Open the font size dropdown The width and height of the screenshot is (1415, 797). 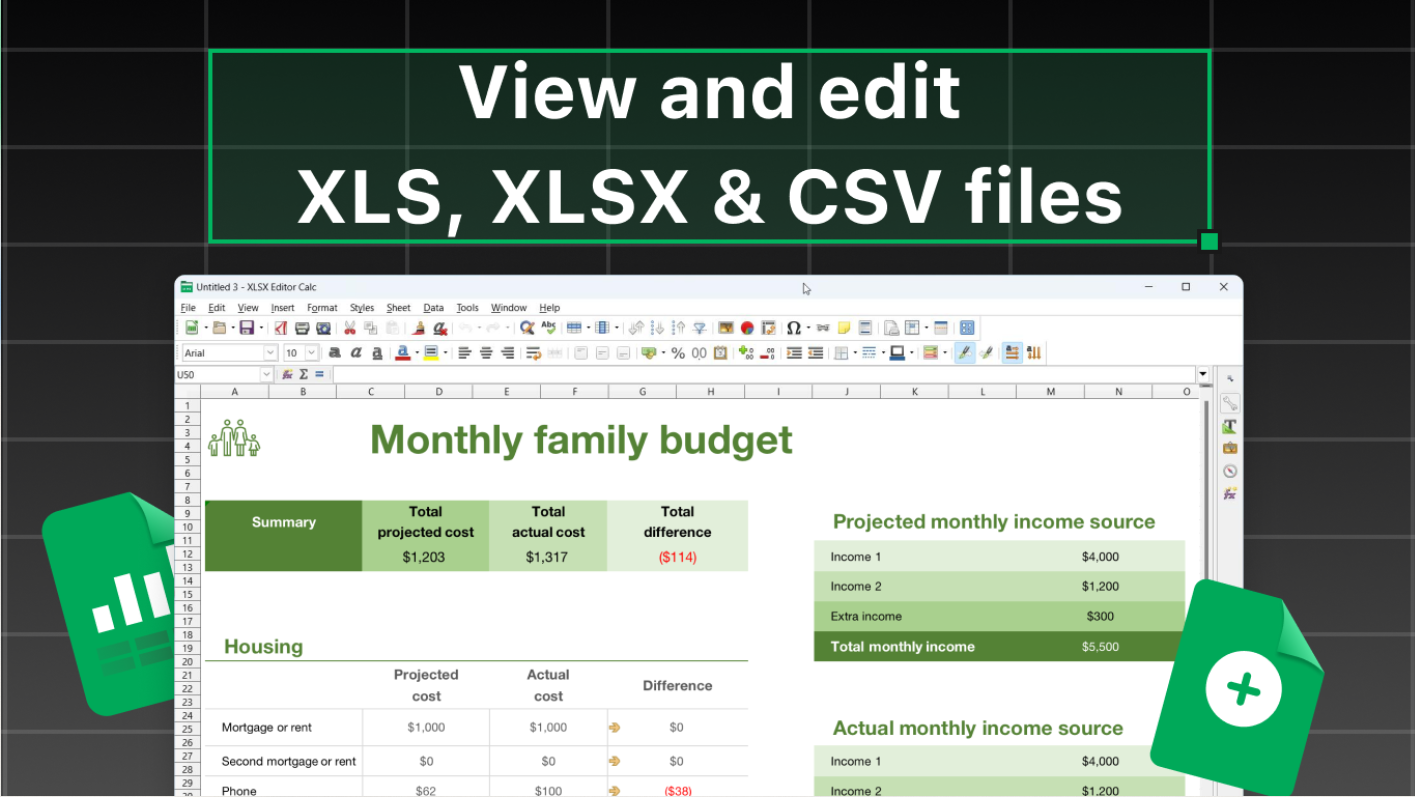pos(312,353)
